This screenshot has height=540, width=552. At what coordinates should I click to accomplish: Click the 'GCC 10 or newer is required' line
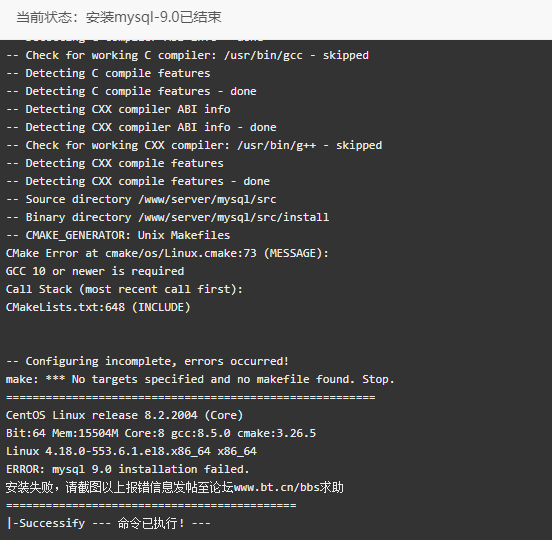(95, 271)
